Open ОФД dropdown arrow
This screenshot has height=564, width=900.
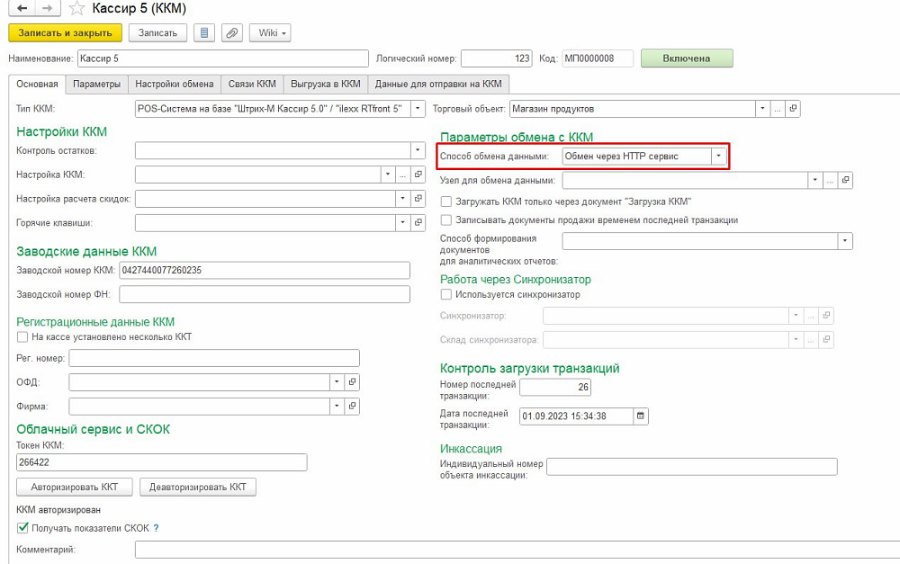point(337,382)
